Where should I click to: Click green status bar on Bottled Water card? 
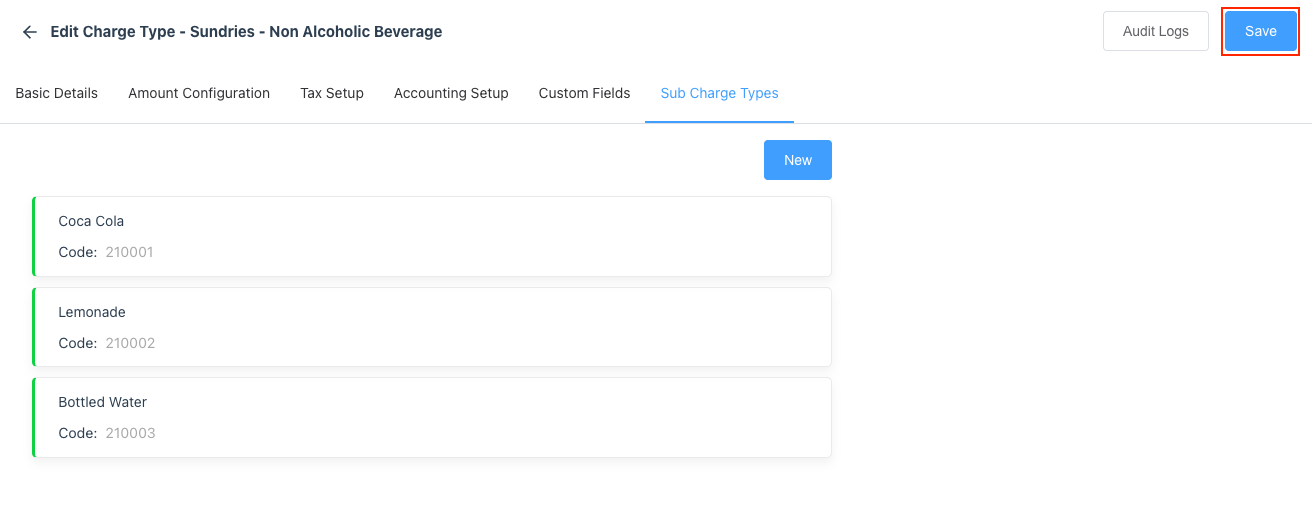pos(34,417)
